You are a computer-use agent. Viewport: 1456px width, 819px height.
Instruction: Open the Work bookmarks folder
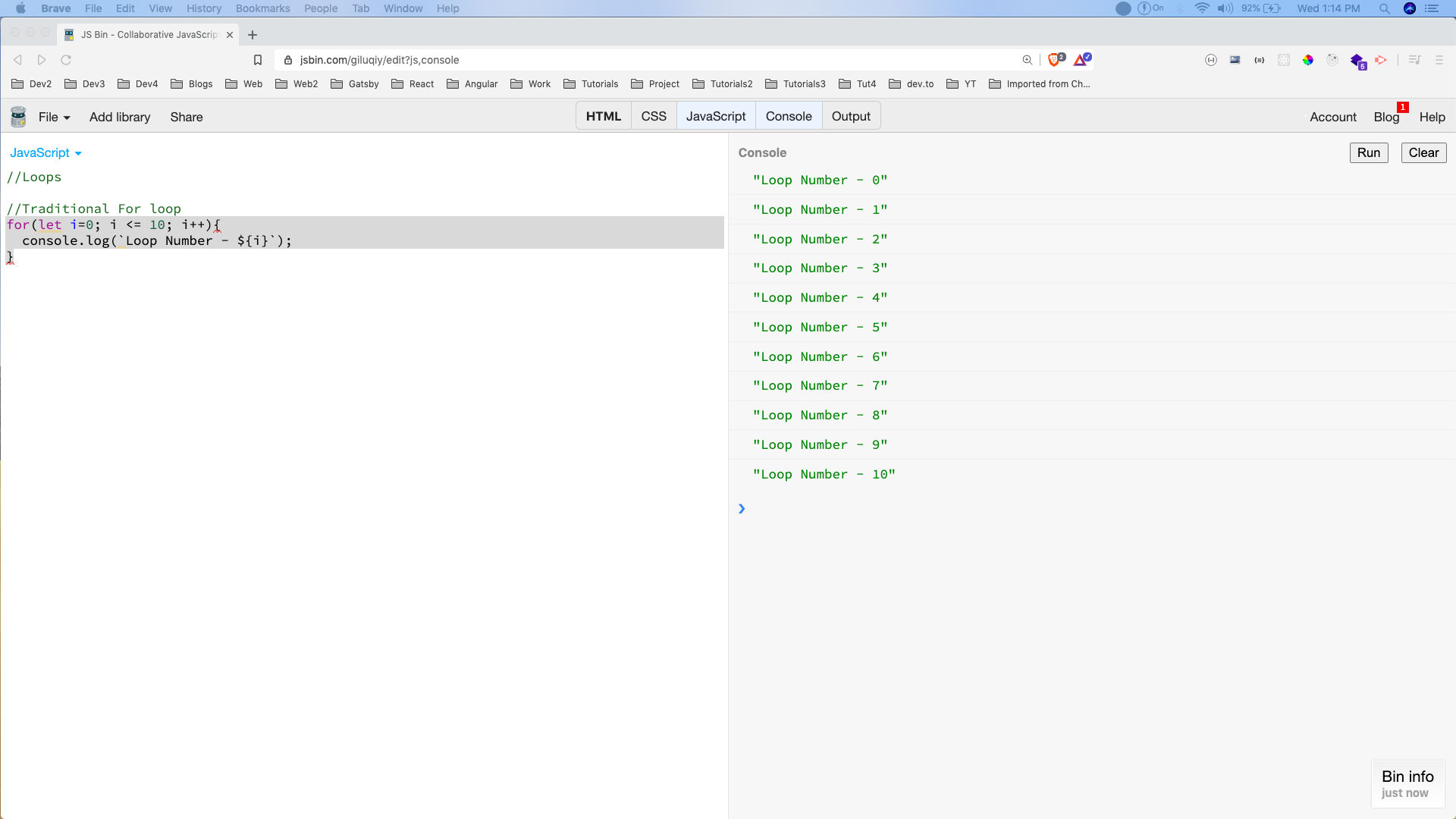530,84
